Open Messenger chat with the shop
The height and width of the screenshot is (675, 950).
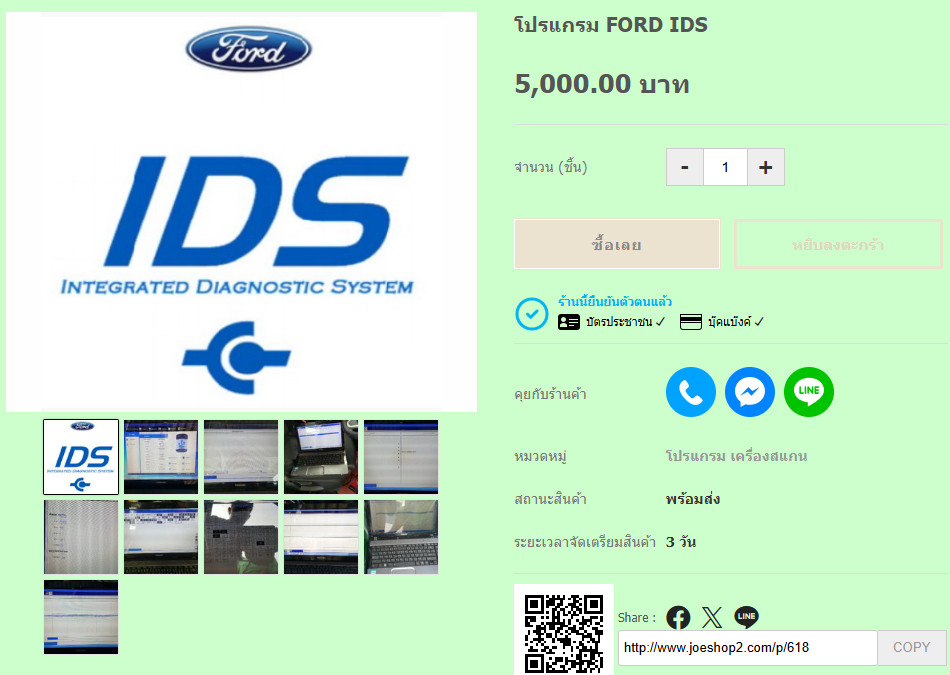coord(750,393)
